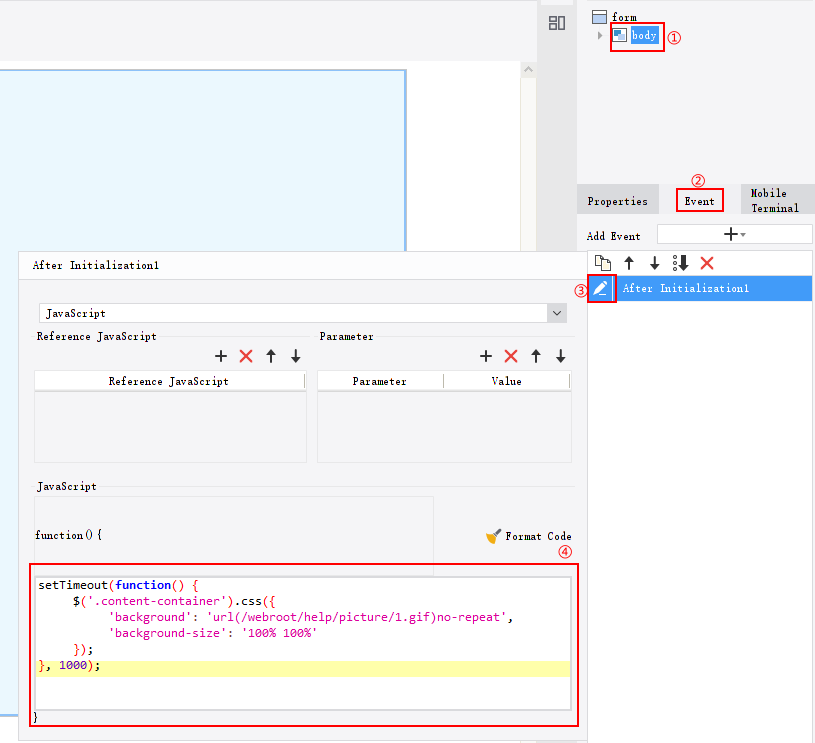Screen dimensions: 815x743
Task: Open the Mobile Terminal tab
Action: [x=776, y=200]
